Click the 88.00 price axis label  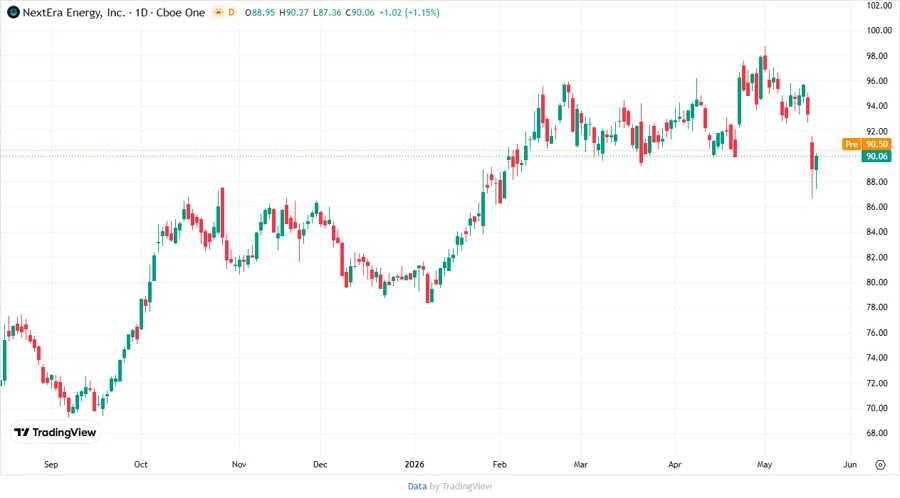point(876,182)
